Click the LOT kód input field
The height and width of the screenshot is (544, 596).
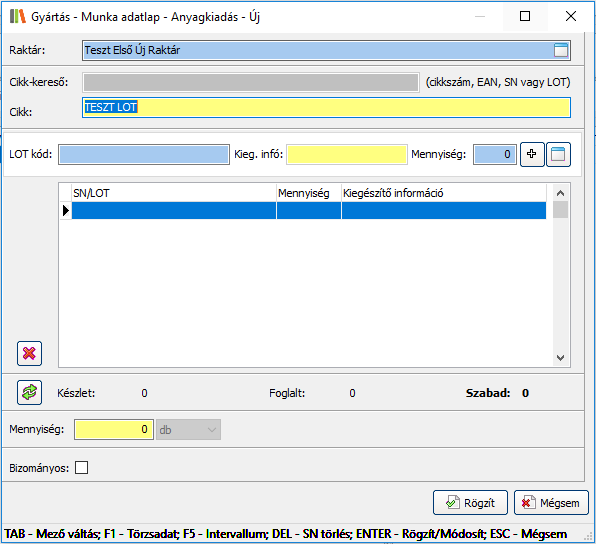tap(144, 154)
